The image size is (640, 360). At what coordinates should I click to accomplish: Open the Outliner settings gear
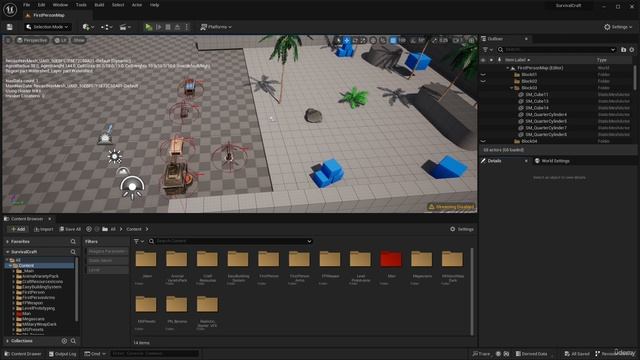point(632,49)
